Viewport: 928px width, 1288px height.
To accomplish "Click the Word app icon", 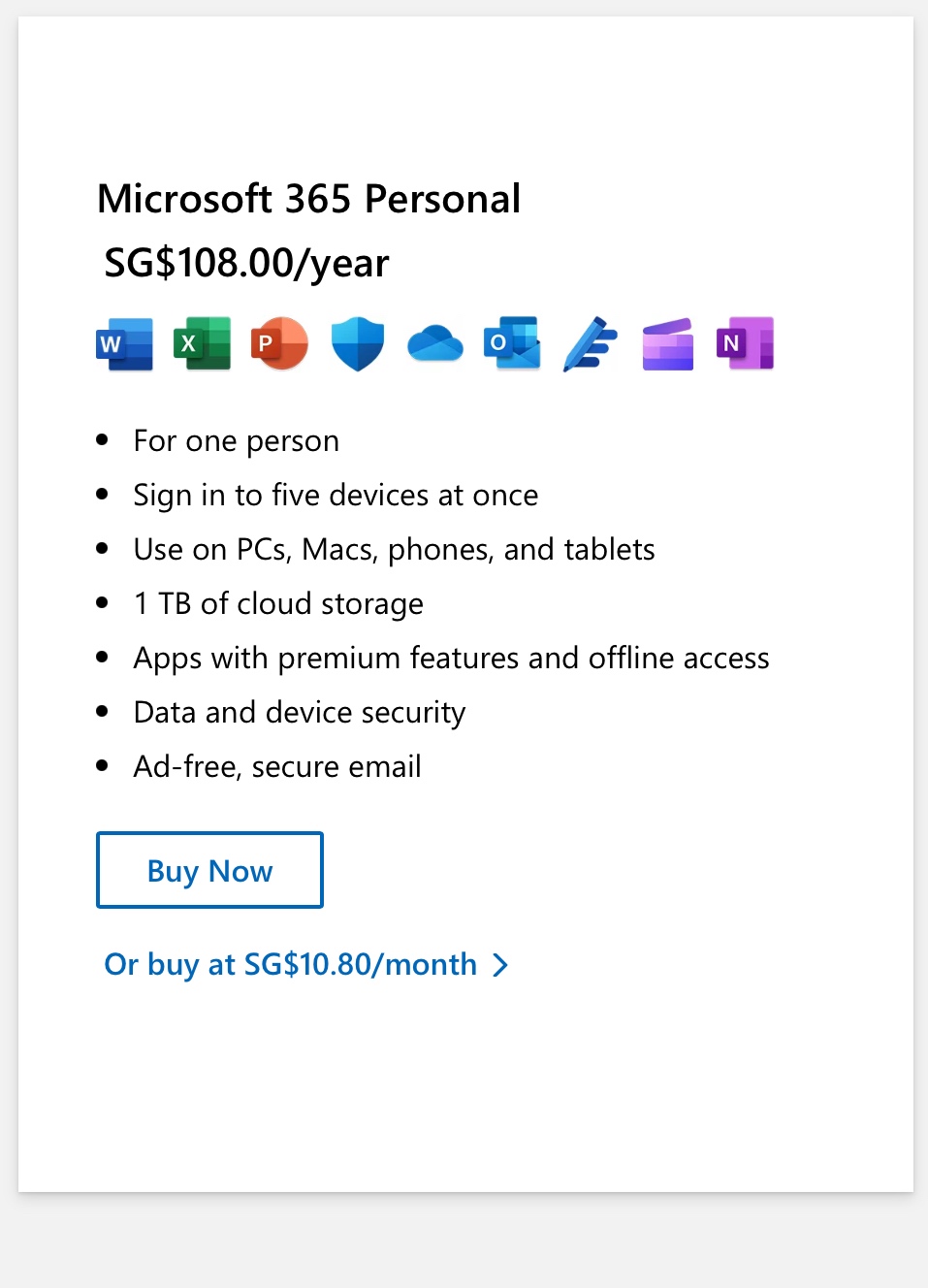I will pos(125,344).
